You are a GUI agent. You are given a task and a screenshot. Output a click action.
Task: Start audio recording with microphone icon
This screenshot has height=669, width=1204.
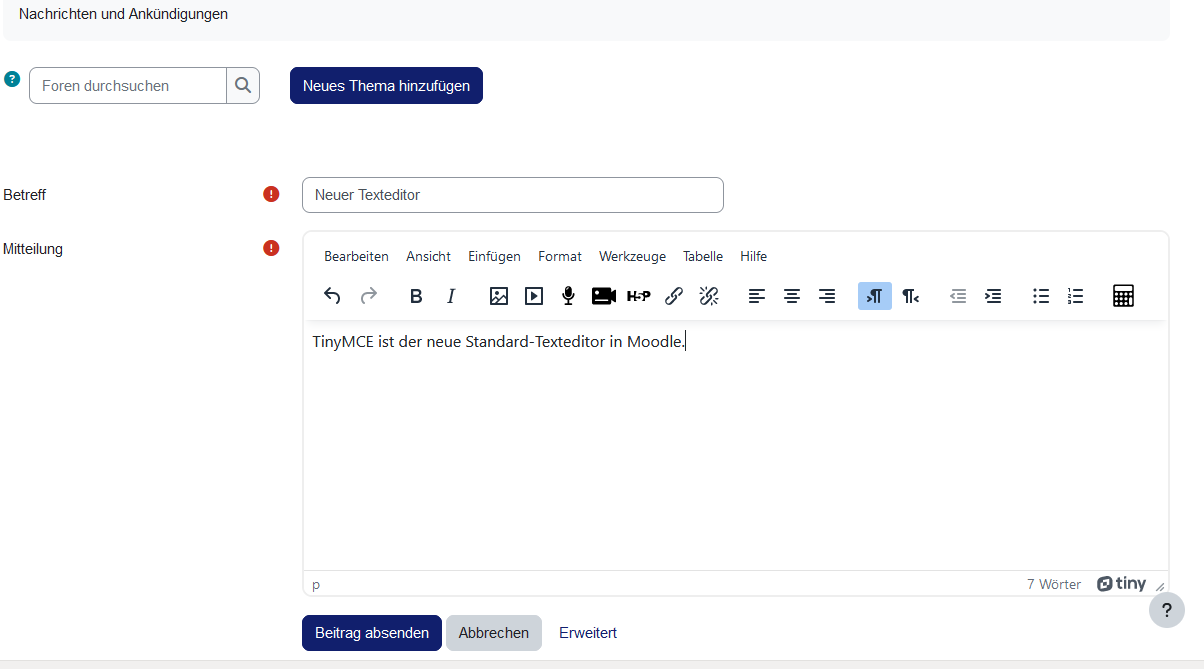568,296
